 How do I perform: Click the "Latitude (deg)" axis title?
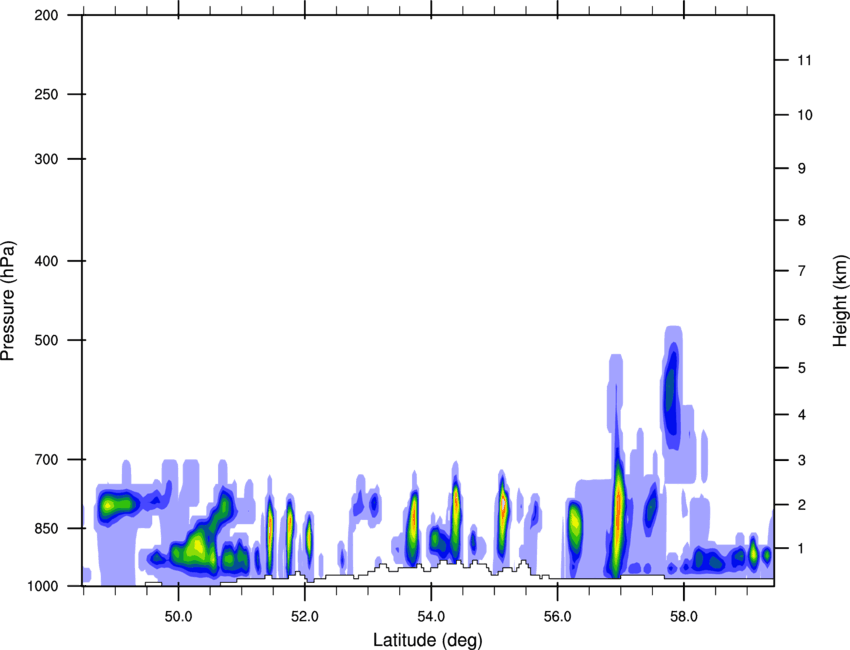tap(427, 640)
